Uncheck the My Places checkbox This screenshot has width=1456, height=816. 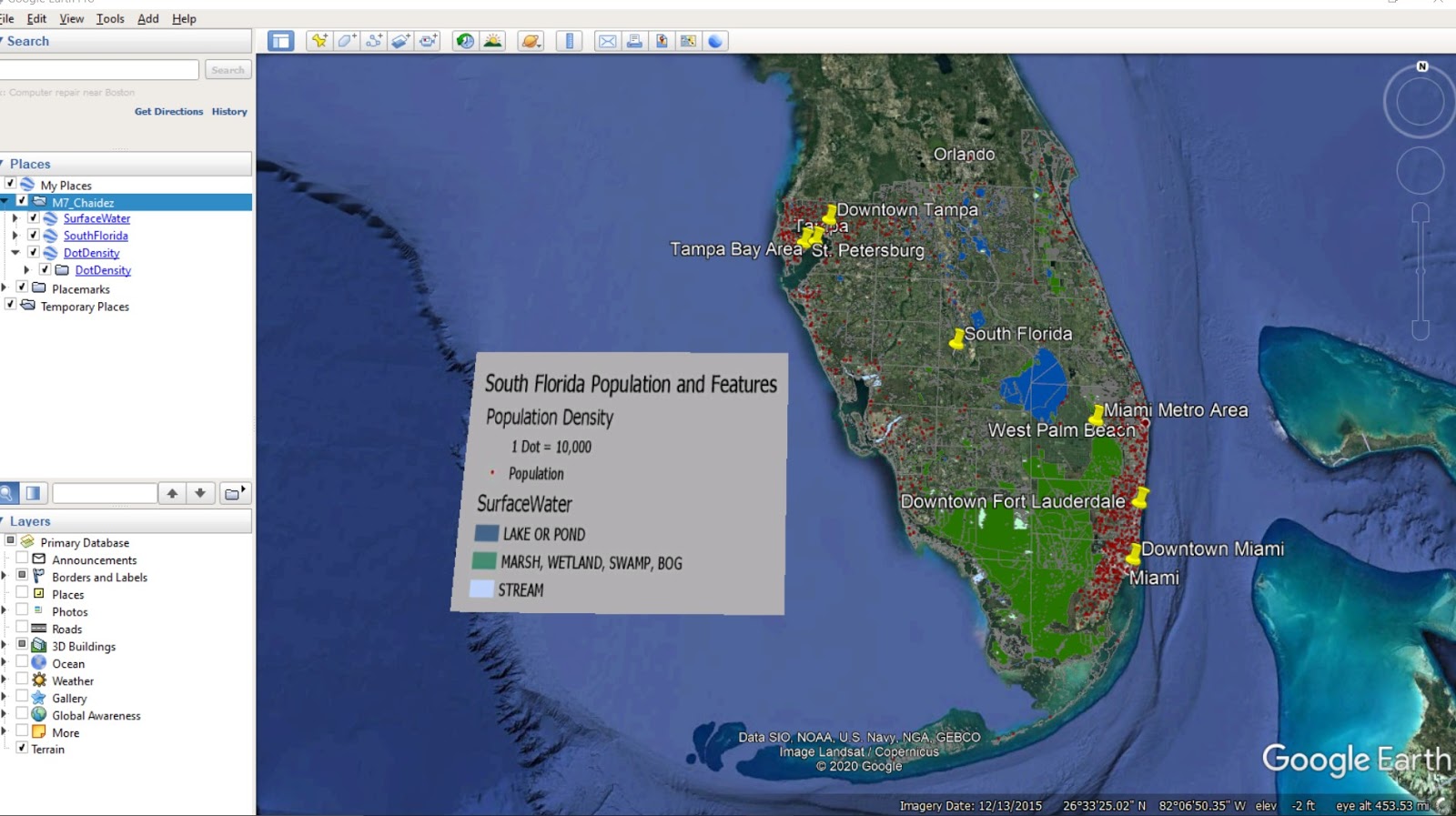tap(11, 184)
